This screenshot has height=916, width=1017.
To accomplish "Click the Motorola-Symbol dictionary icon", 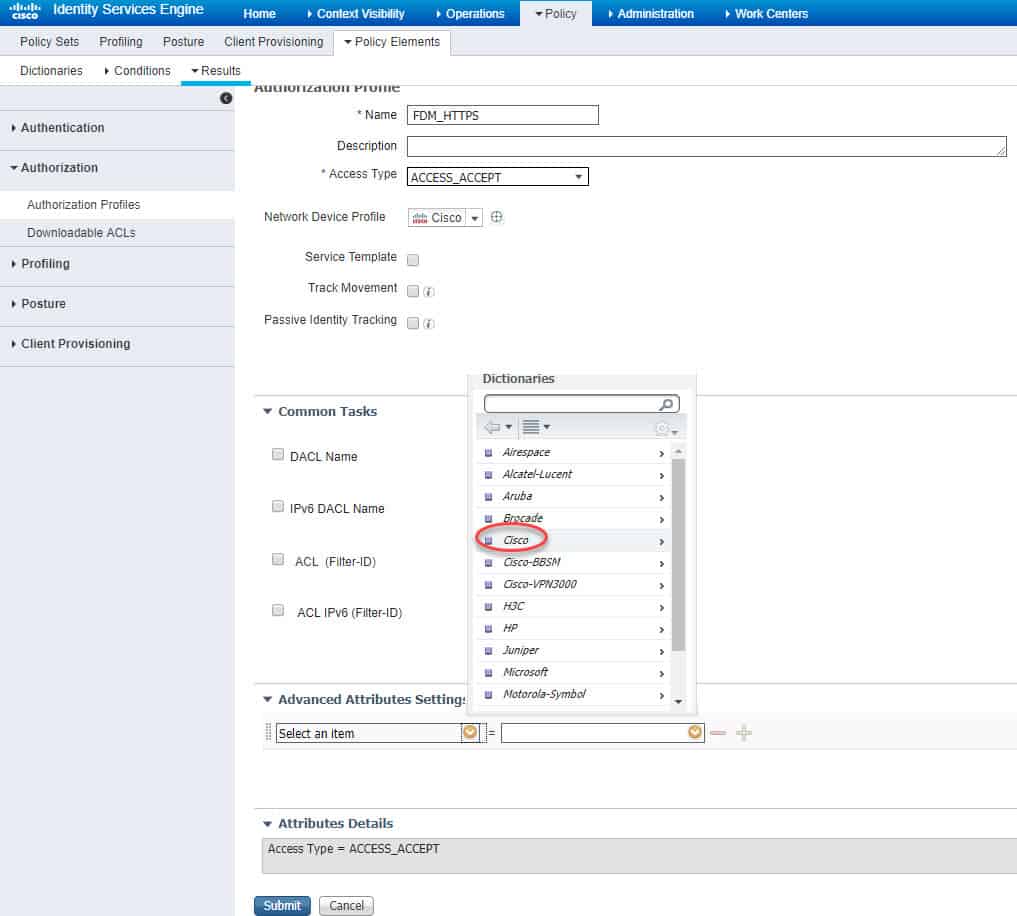I will click(488, 695).
